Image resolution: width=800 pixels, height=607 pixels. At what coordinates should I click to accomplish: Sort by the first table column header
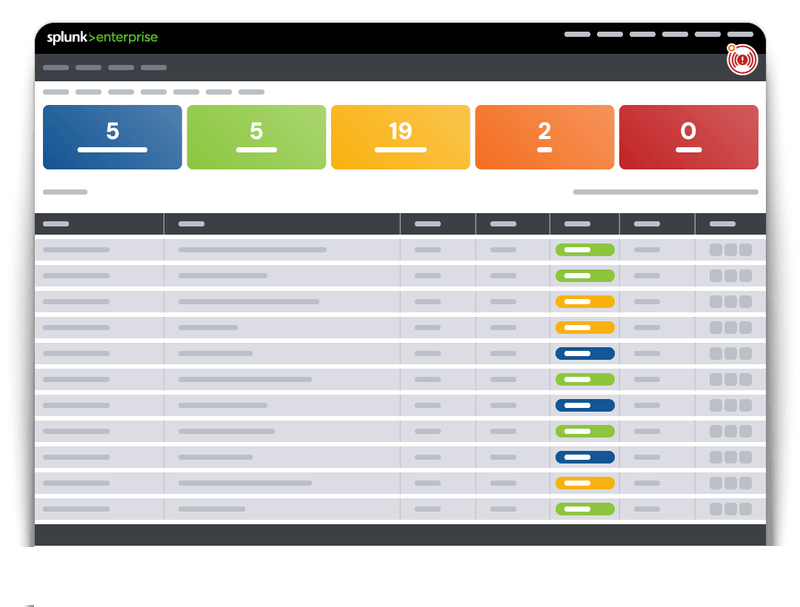[x=56, y=224]
